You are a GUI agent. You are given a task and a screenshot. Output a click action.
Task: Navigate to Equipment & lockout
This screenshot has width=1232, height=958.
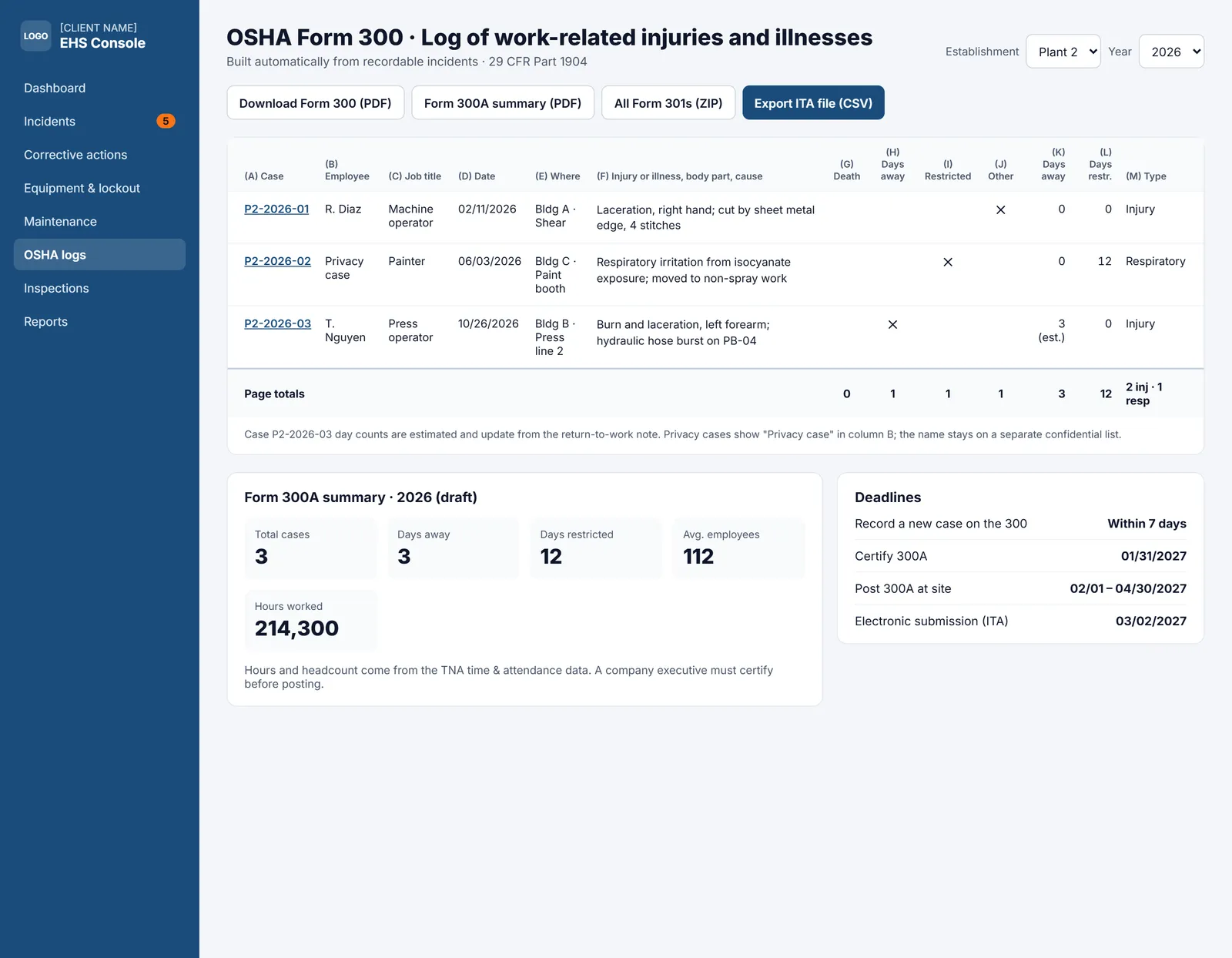click(x=99, y=188)
